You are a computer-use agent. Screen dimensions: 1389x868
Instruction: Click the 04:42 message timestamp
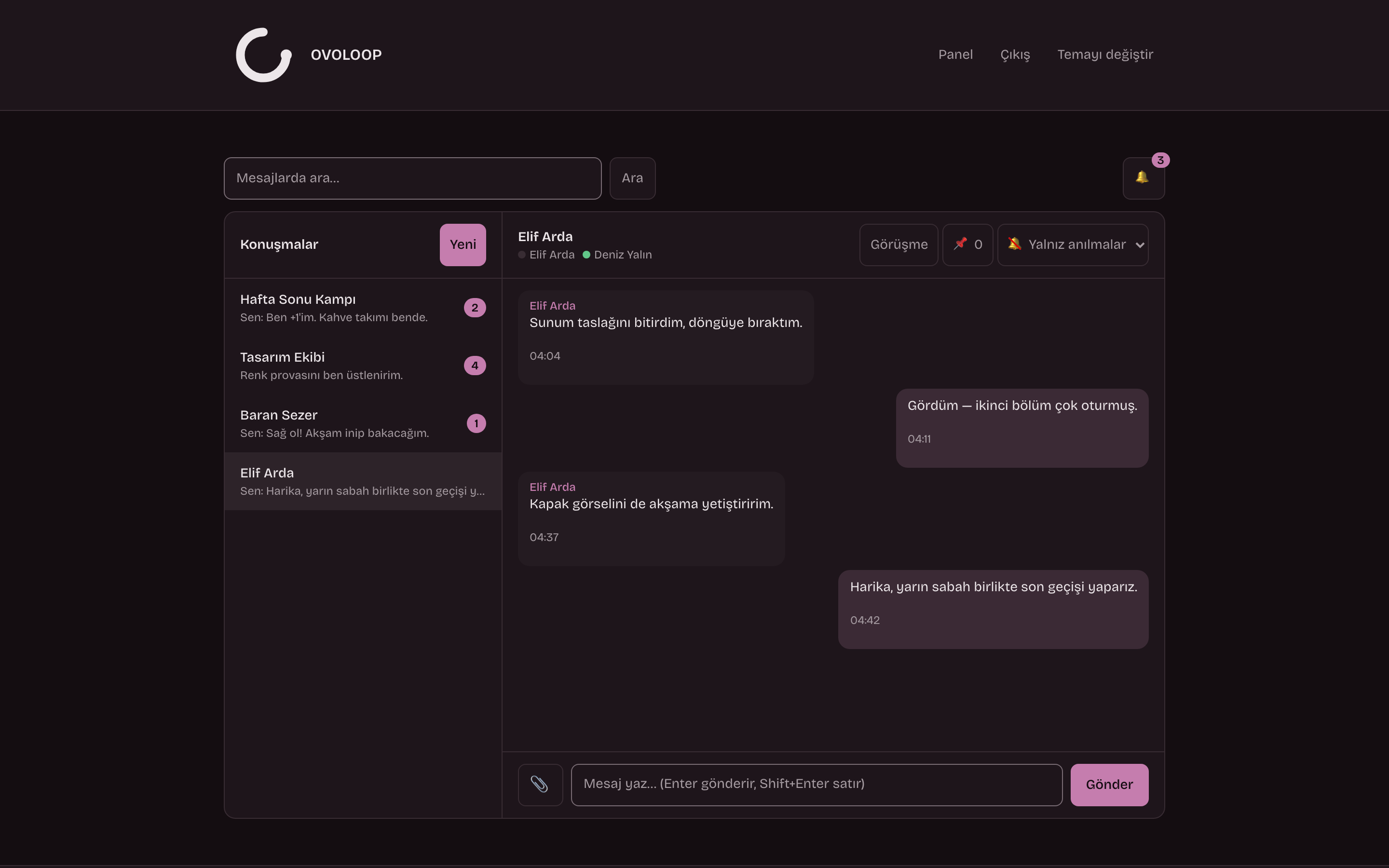tap(864, 621)
